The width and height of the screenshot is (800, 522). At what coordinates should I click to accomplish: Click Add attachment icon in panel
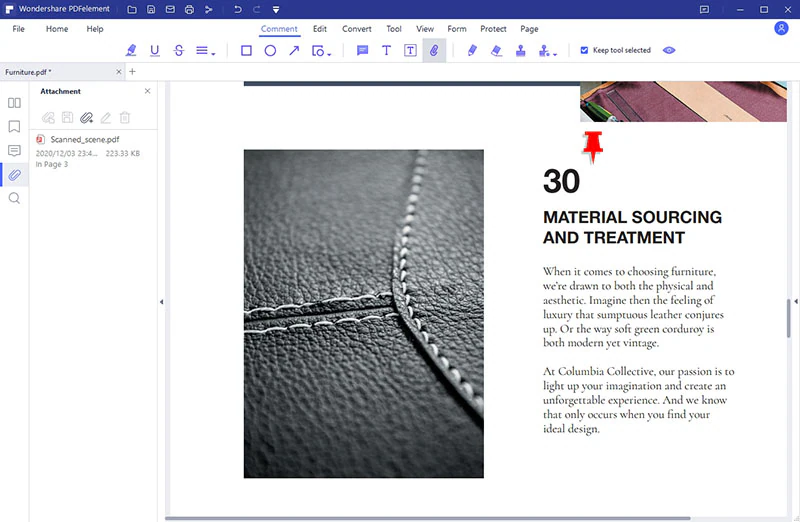87,118
